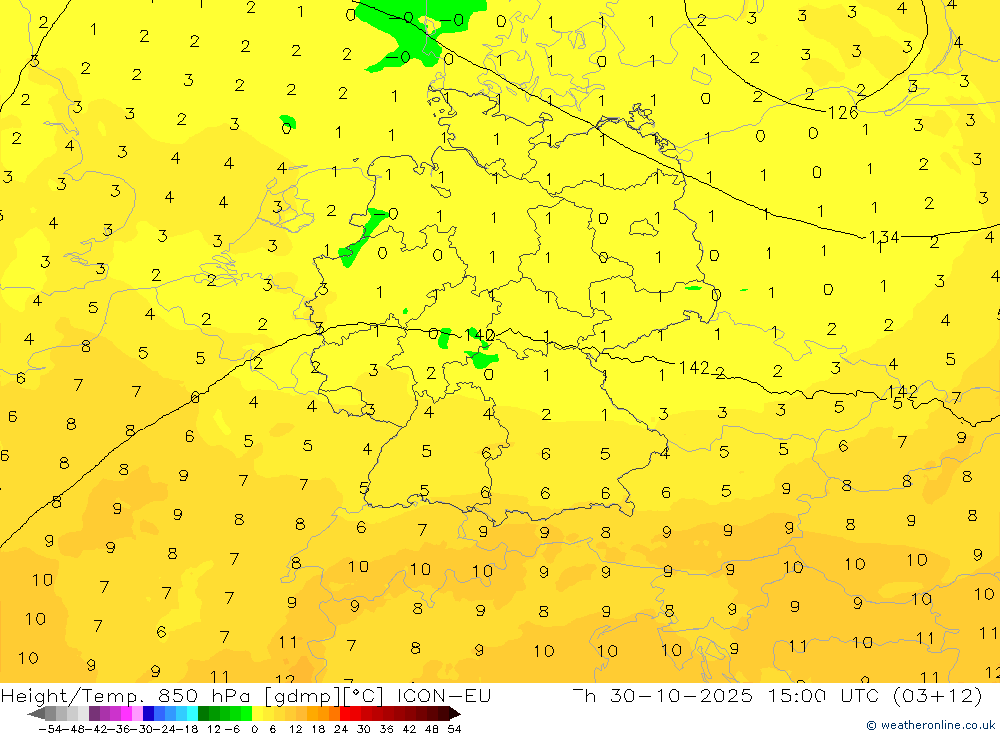Click the gray left arrow end of color scale
This screenshot has height=733, width=1000.
(x=36, y=714)
